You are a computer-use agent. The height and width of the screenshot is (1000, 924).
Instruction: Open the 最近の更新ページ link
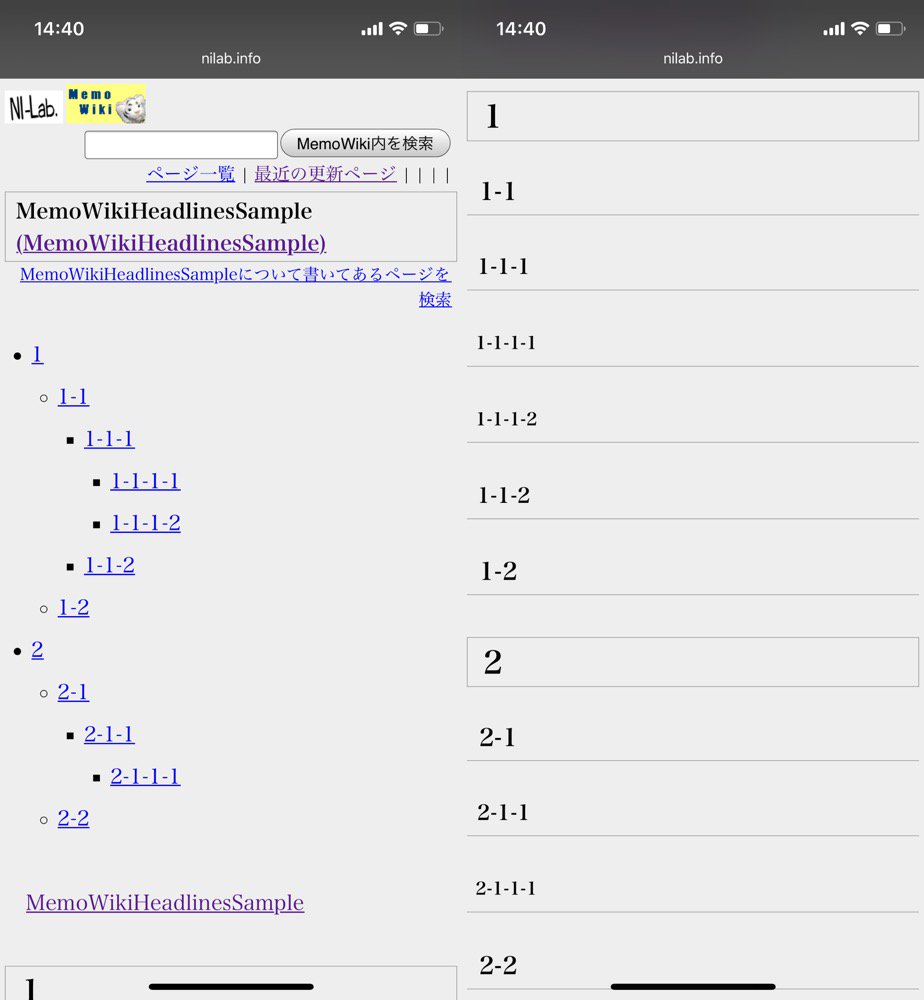click(x=325, y=174)
